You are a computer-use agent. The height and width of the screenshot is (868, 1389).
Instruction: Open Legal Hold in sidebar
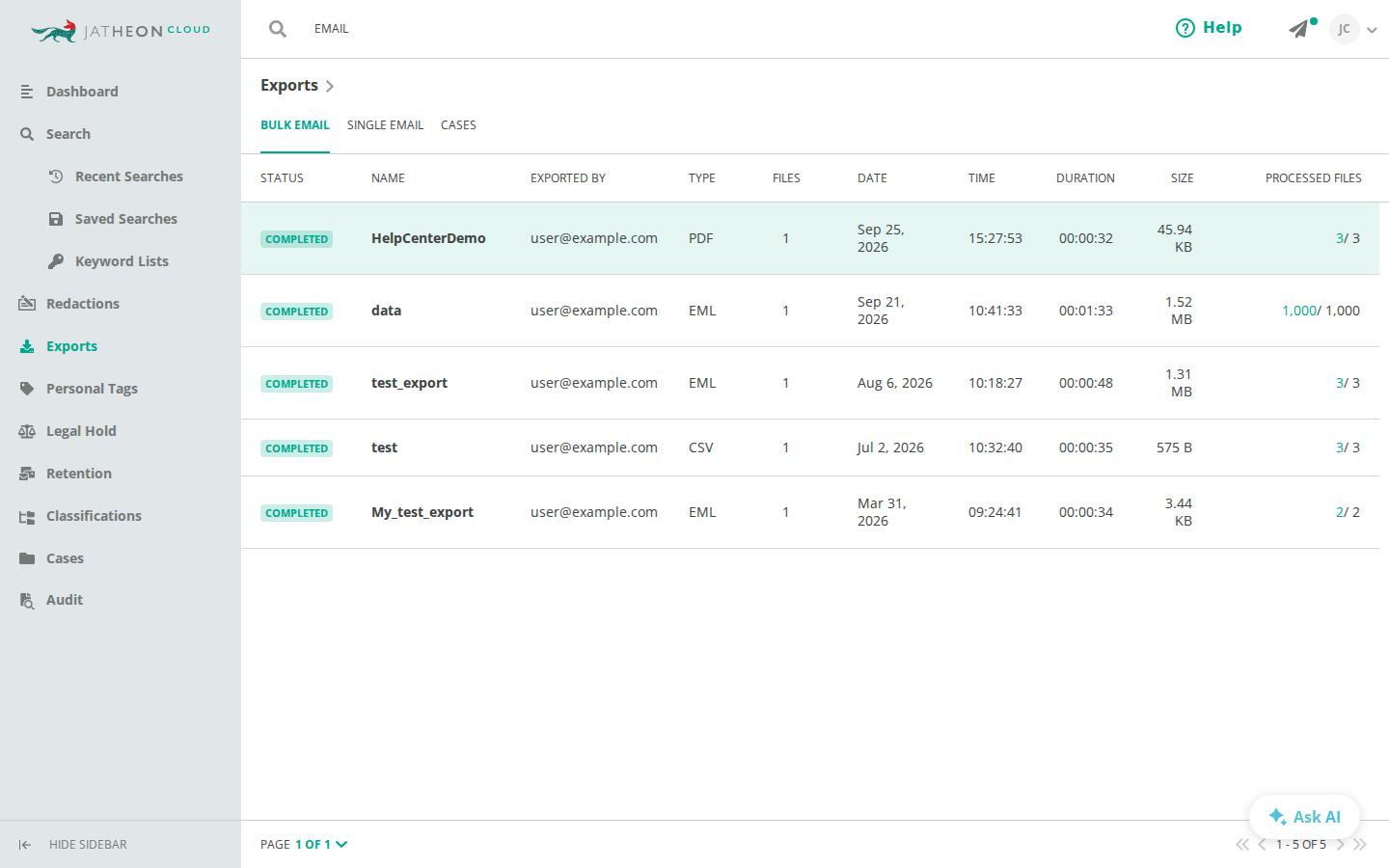(x=81, y=431)
